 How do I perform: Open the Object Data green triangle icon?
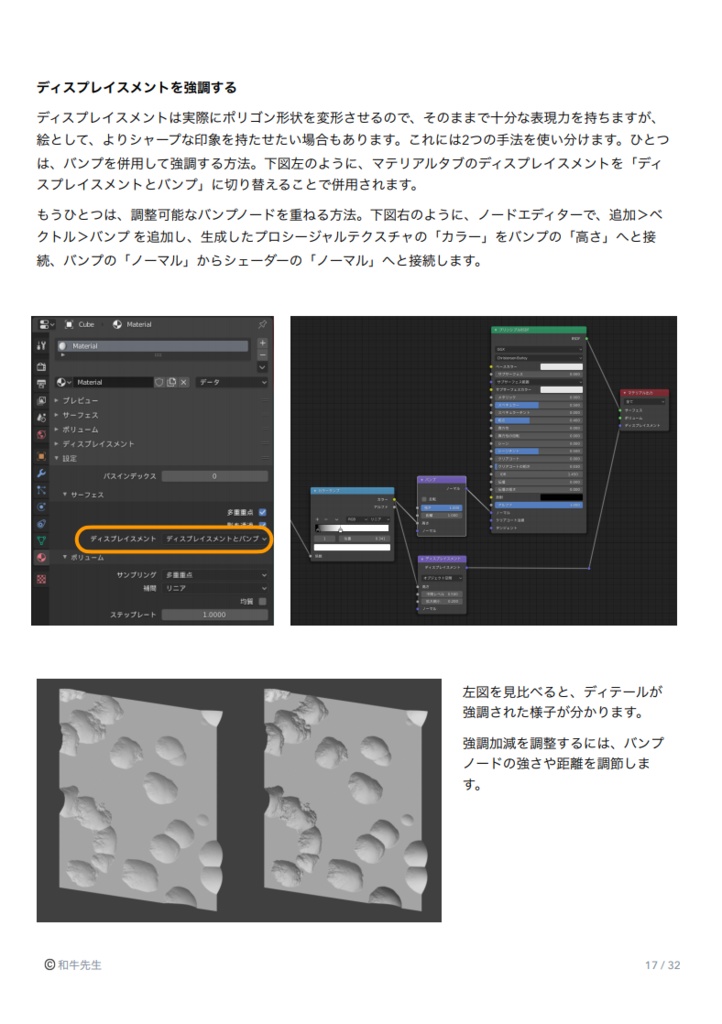41,541
